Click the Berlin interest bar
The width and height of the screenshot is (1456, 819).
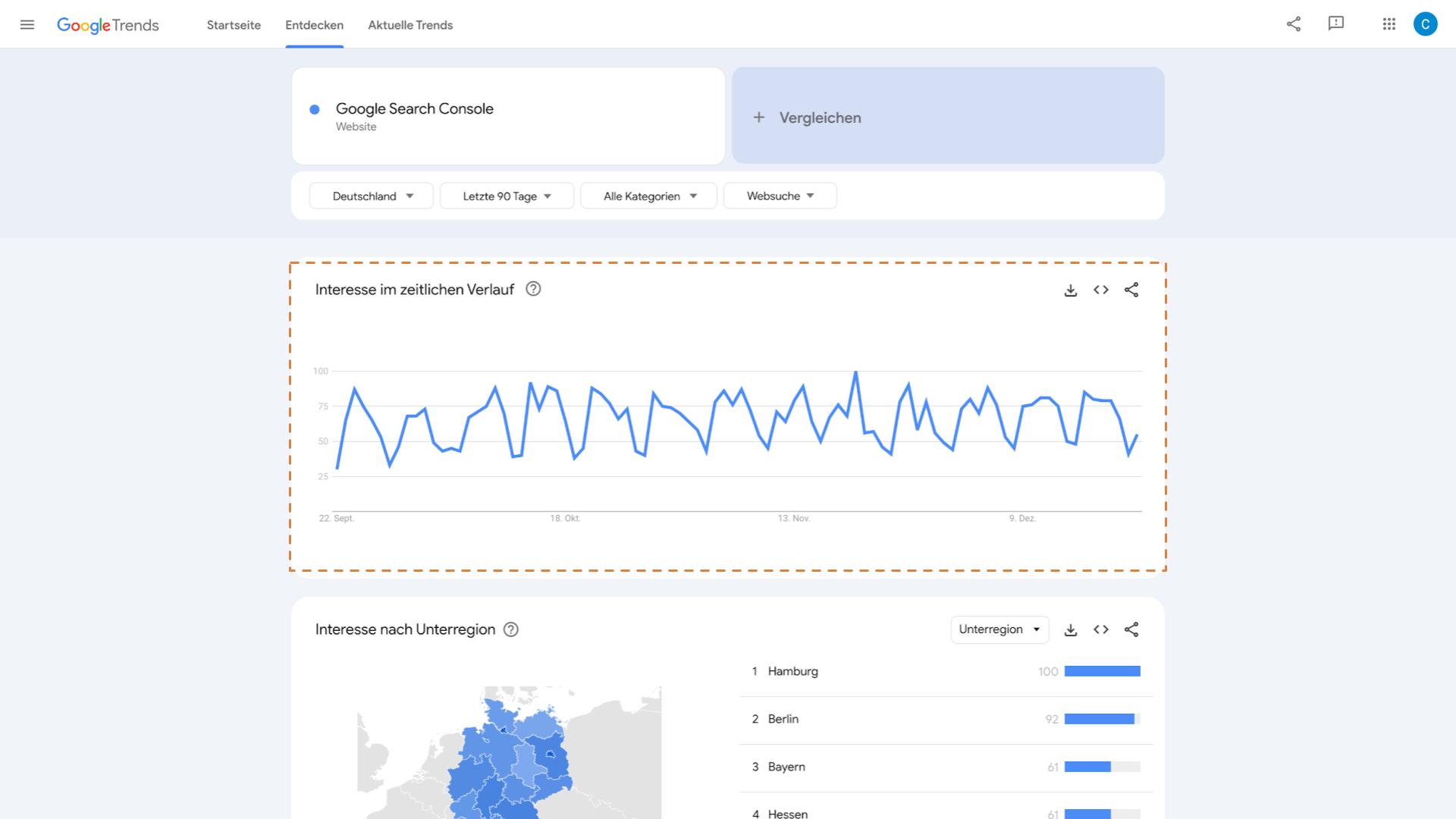click(x=1103, y=719)
